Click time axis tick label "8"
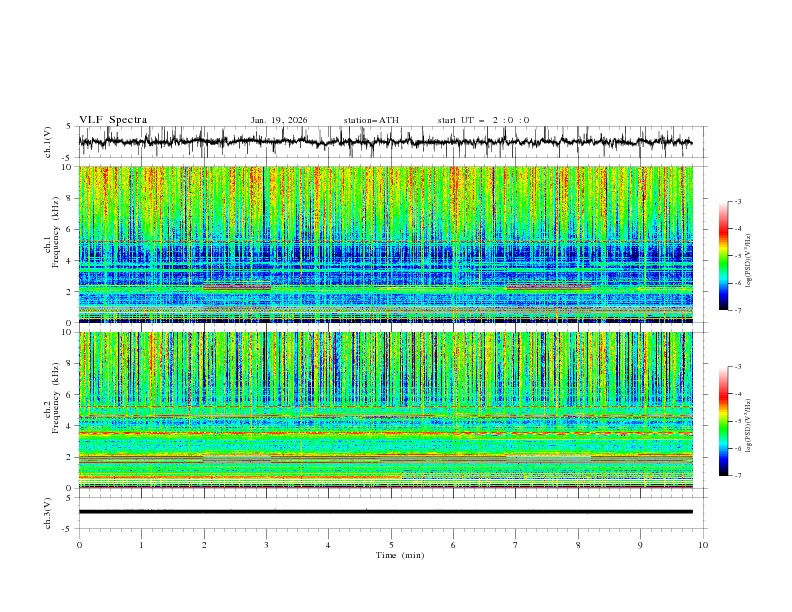Screen dimensions: 792x612 point(578,545)
